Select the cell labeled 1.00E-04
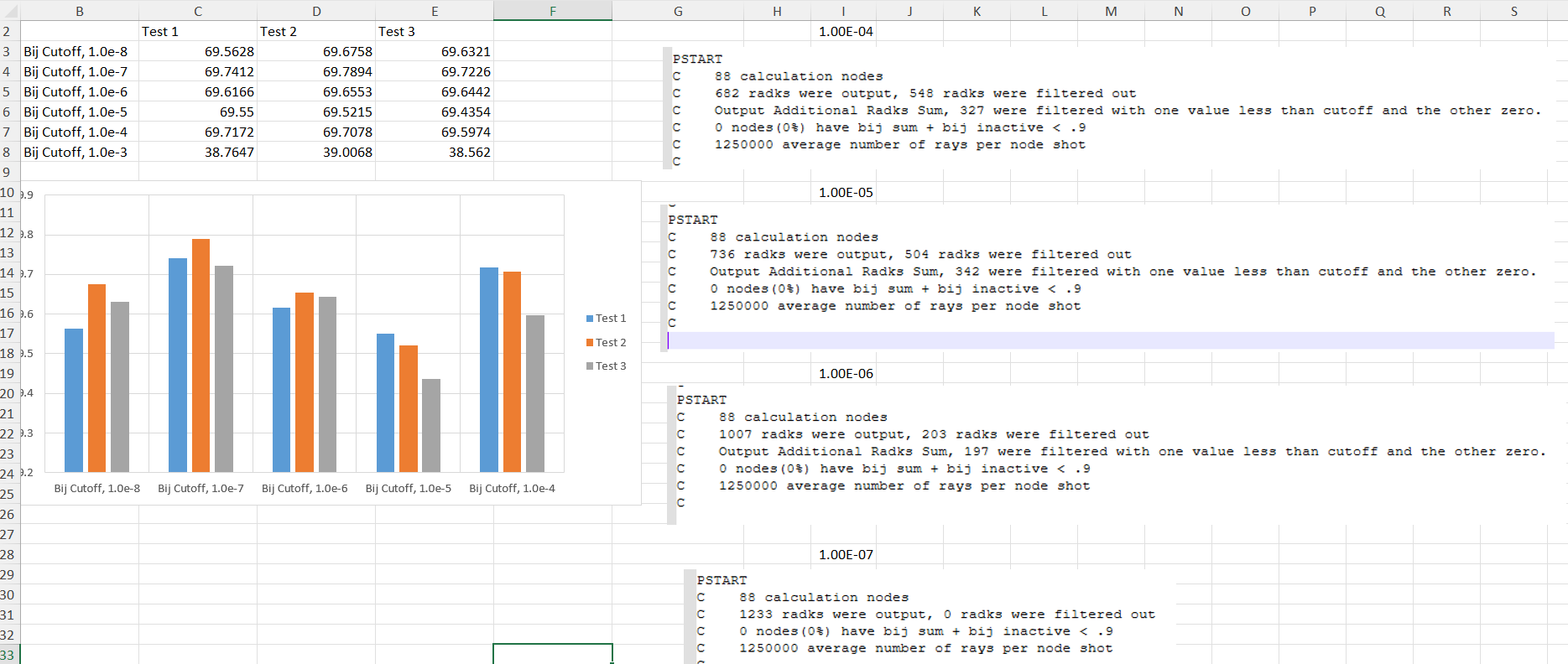Image resolution: width=1568 pixels, height=664 pixels. click(x=843, y=31)
